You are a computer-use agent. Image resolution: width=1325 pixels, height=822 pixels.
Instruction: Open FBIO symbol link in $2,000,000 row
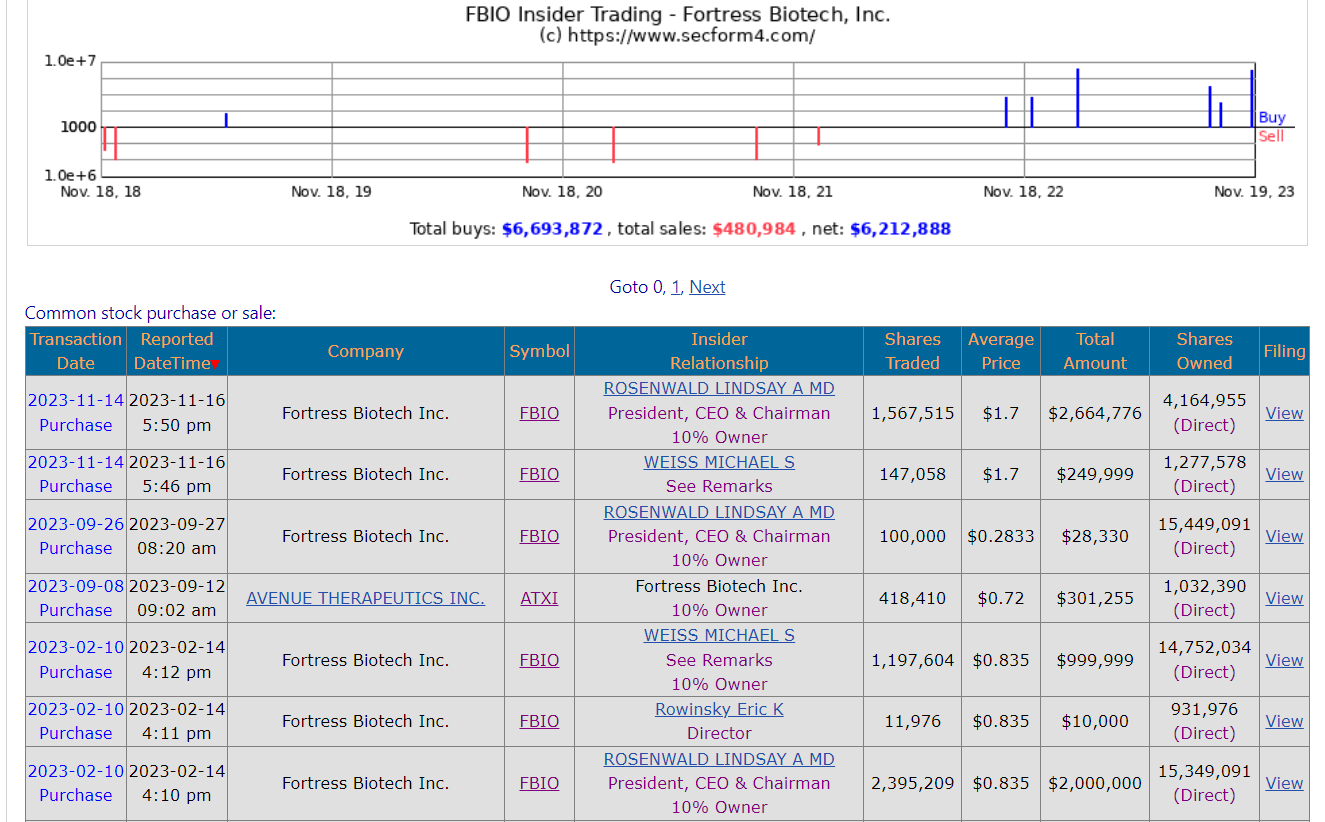[540, 783]
